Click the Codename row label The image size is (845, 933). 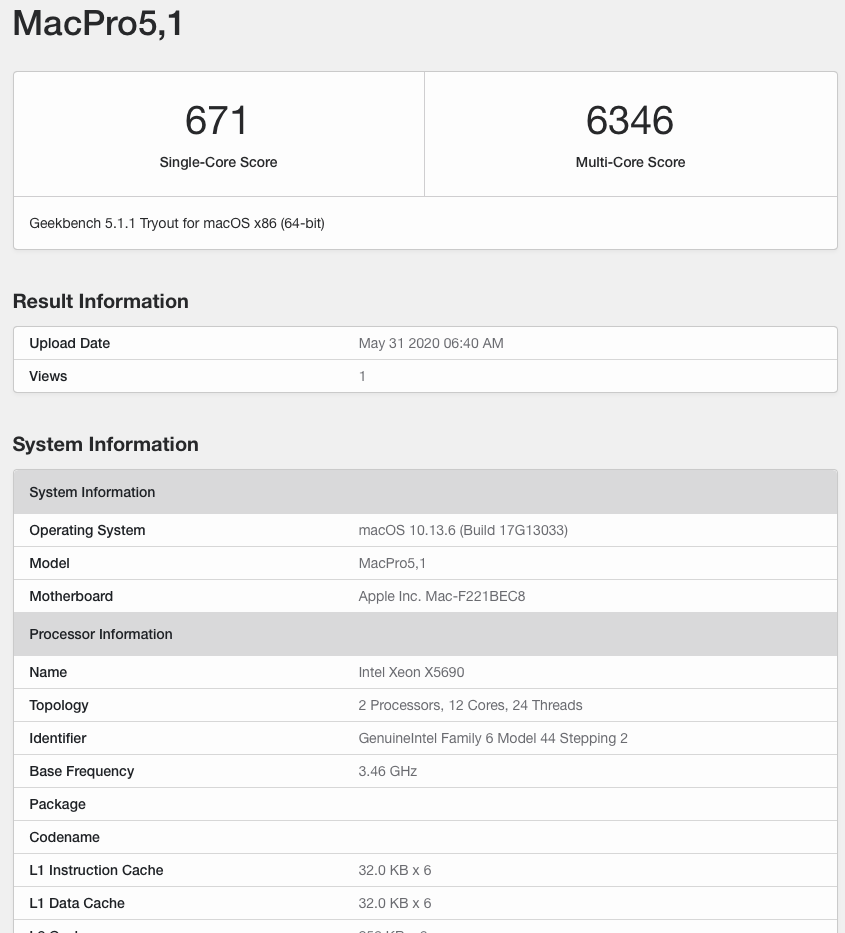tap(64, 837)
